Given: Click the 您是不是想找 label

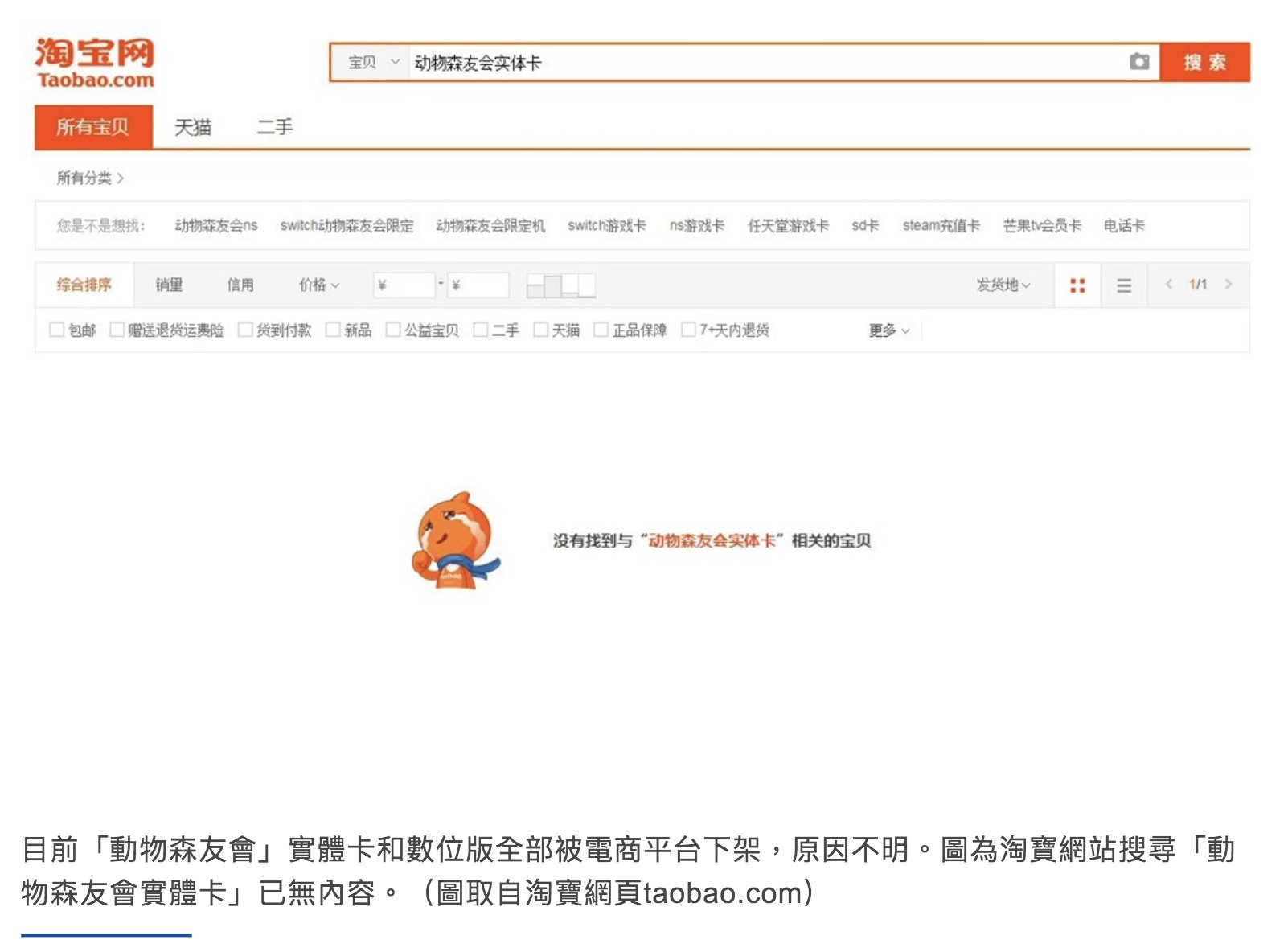Looking at the screenshot, I should click(x=100, y=226).
